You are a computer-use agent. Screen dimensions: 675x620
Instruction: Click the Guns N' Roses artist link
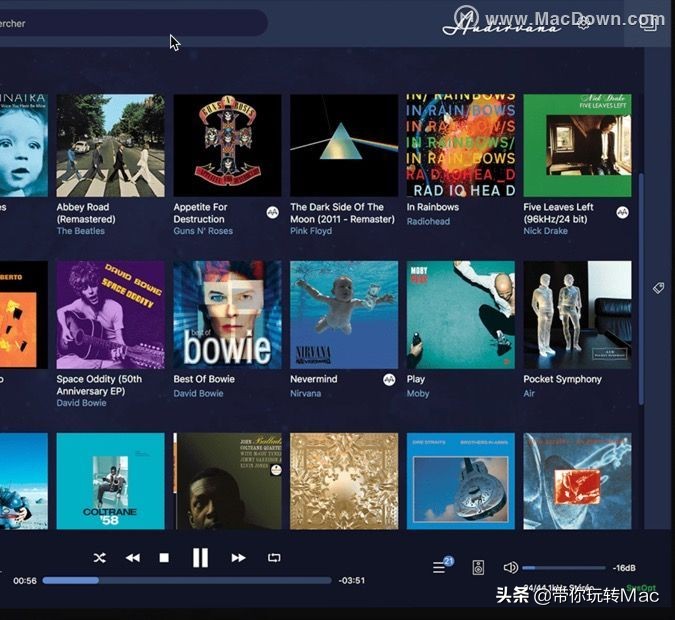[203, 231]
